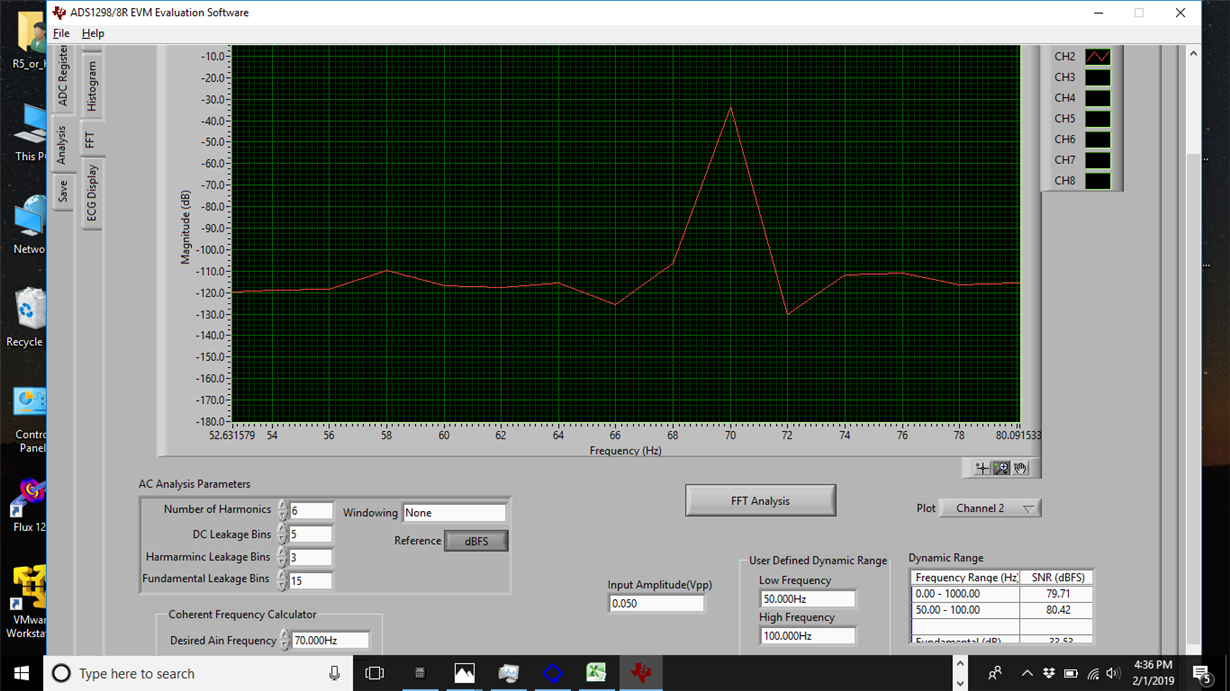The height and width of the screenshot is (691, 1230).
Task: Toggle the CH3 plot visibility in the legend
Action: click(1097, 76)
